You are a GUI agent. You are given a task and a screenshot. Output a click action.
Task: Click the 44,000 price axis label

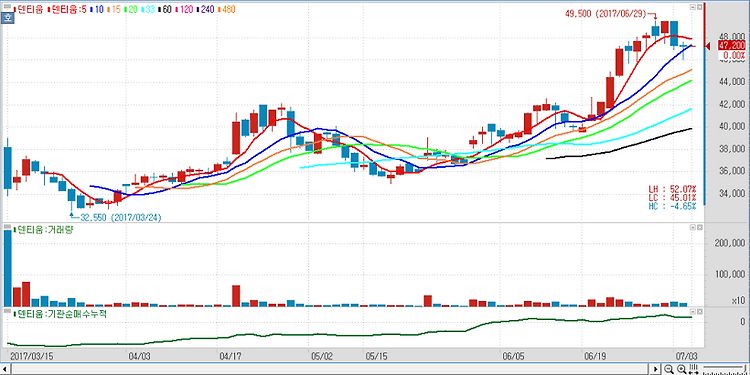[x=732, y=82]
